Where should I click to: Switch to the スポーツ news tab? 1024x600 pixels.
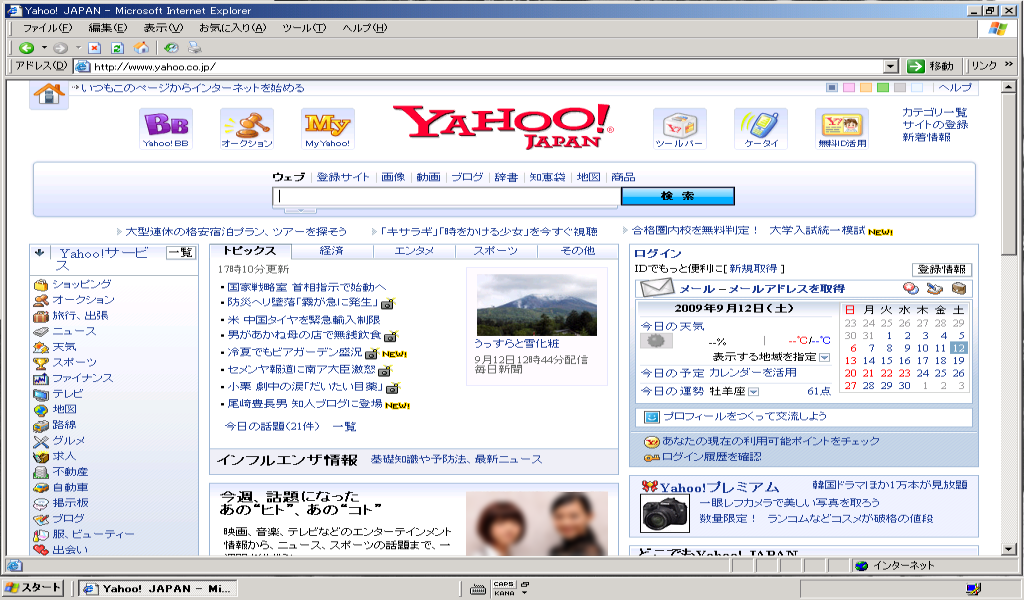pos(496,251)
